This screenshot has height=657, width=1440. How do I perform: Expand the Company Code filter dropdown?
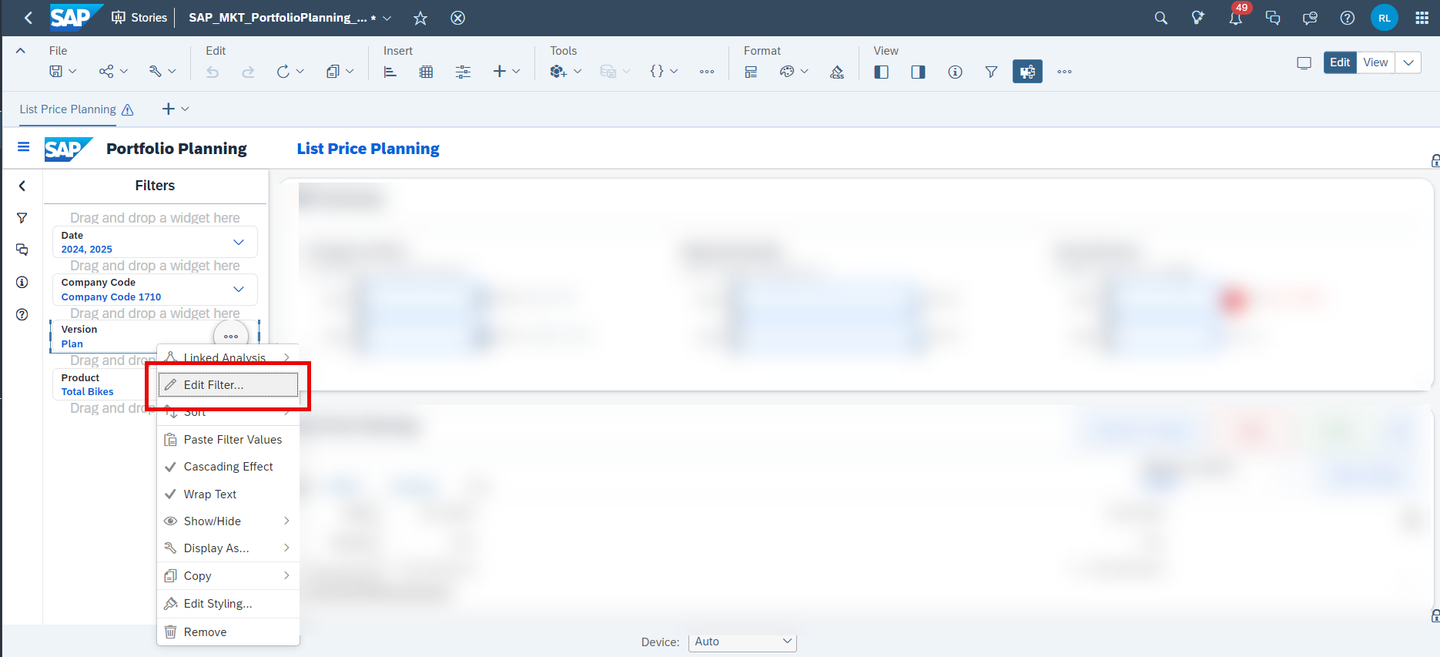[x=238, y=289]
